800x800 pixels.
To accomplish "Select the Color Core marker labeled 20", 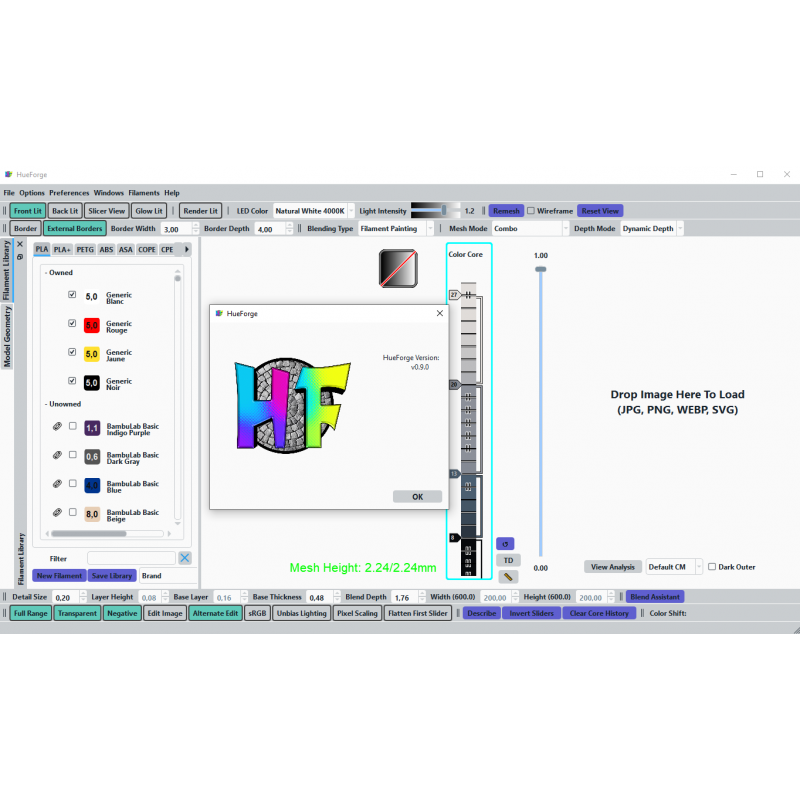I will (x=455, y=385).
